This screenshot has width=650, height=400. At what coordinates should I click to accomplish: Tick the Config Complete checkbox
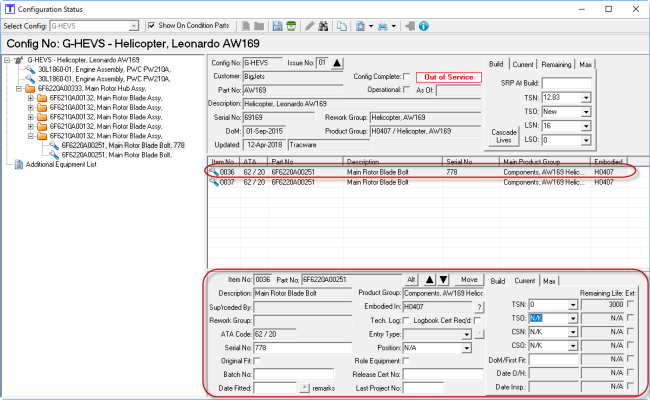click(407, 76)
